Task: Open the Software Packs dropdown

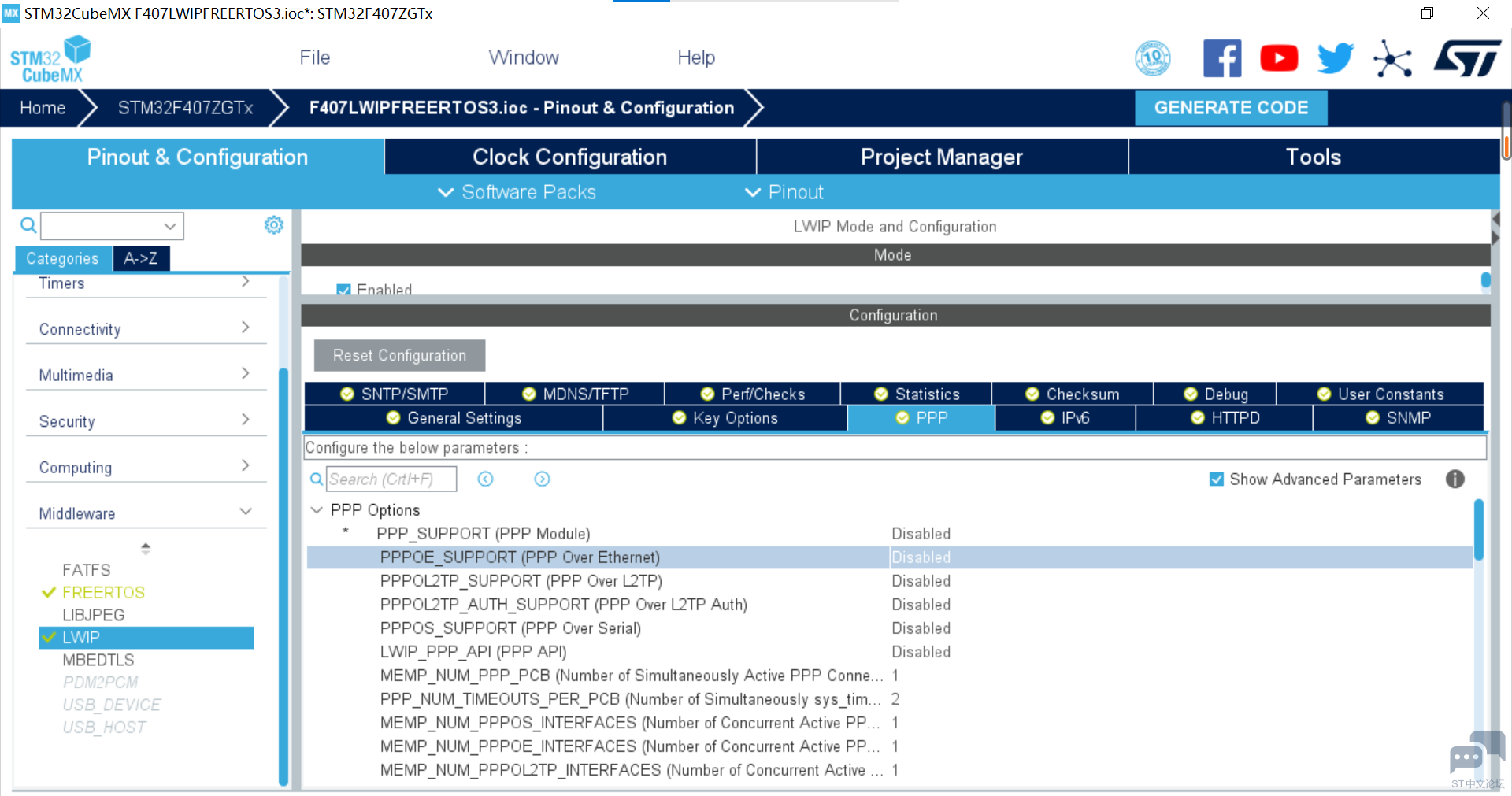Action: pos(517,192)
